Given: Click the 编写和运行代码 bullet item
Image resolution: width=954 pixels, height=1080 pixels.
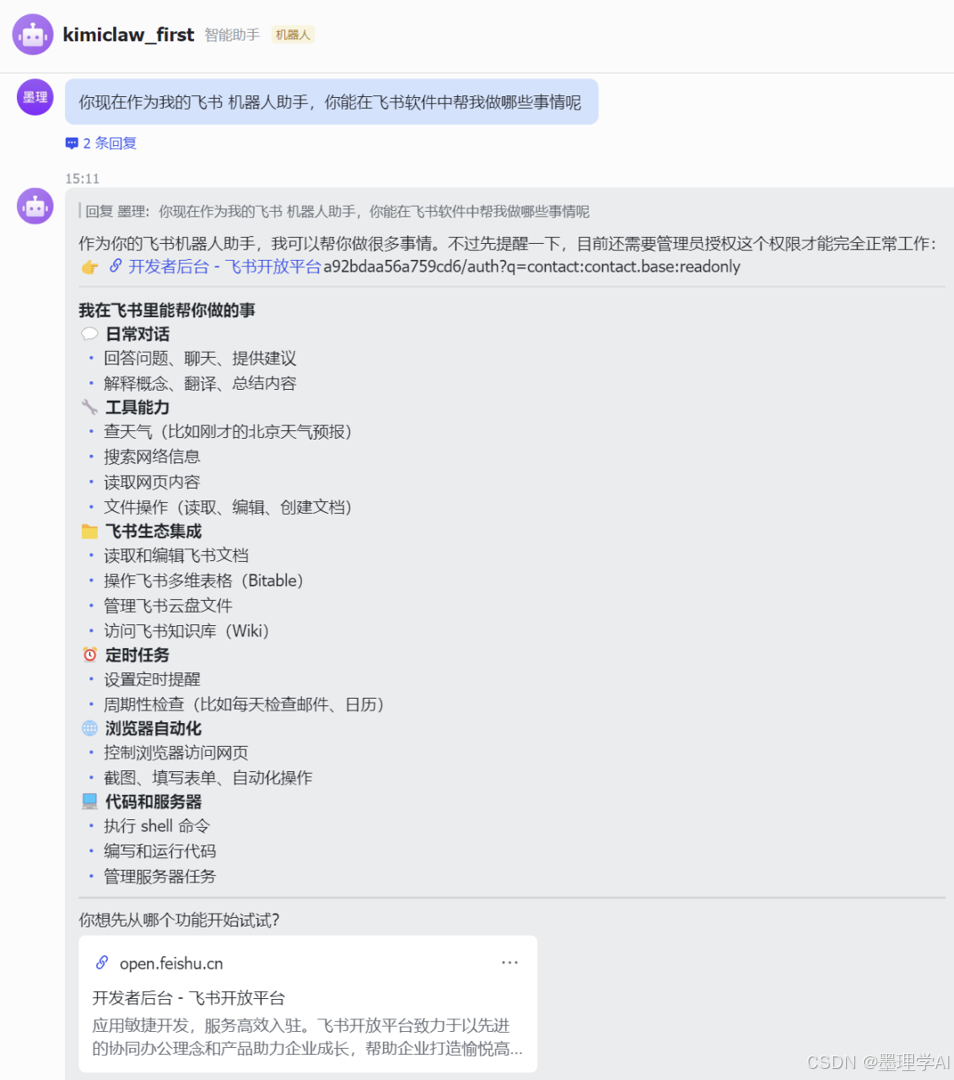Looking at the screenshot, I should click(x=160, y=851).
